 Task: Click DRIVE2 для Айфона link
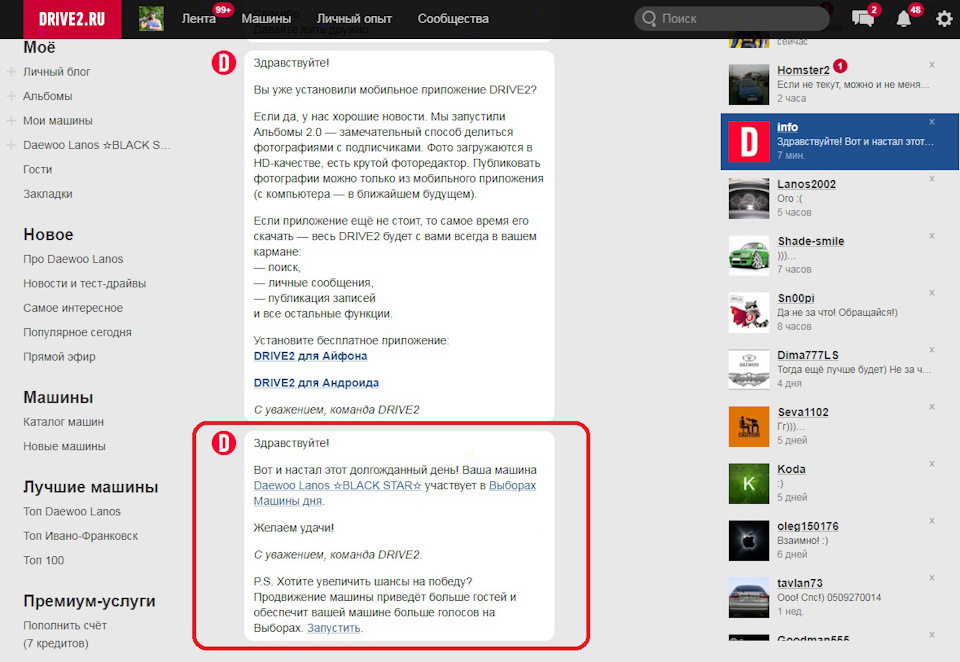pos(310,356)
